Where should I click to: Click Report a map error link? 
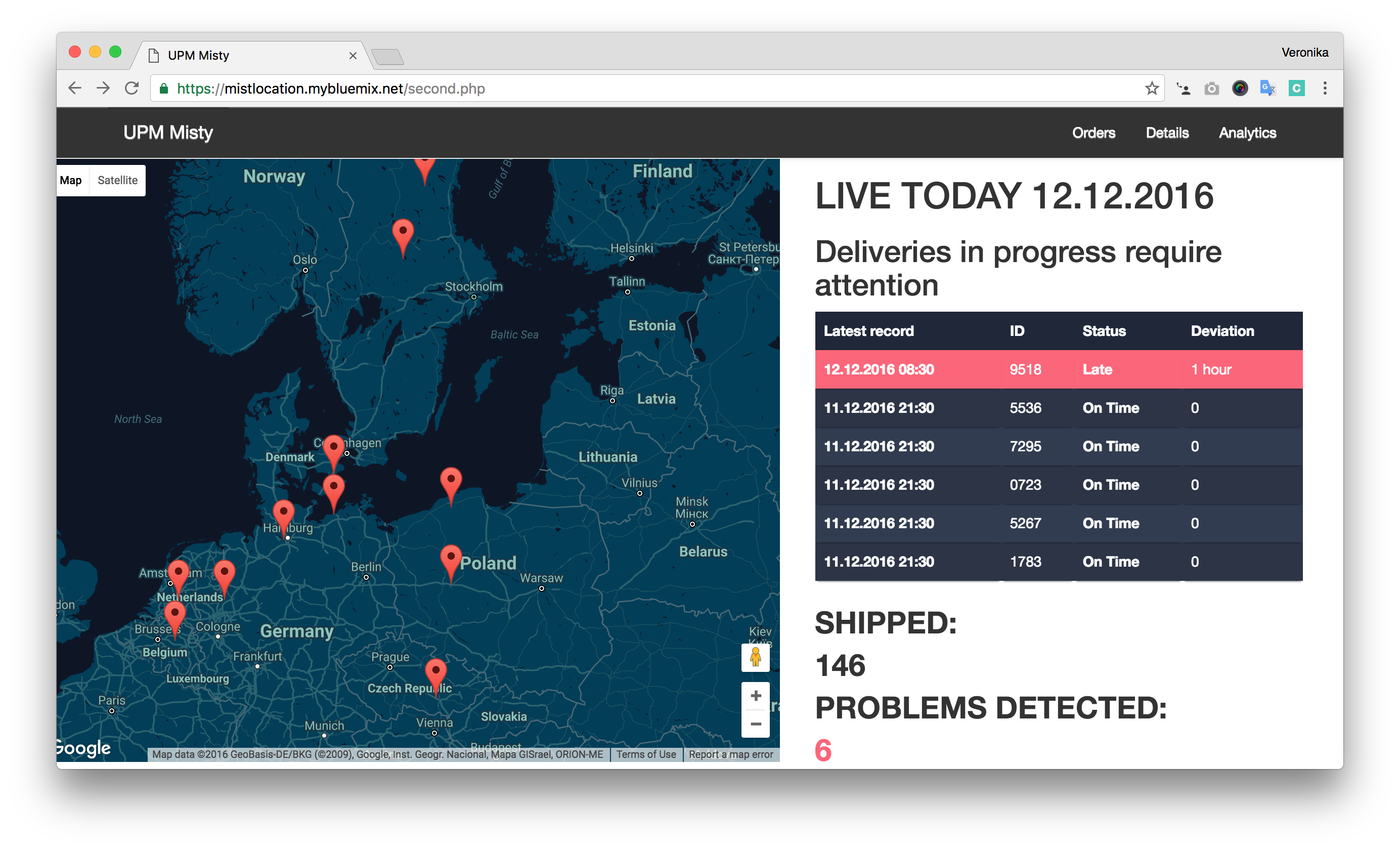pyautogui.click(x=731, y=754)
